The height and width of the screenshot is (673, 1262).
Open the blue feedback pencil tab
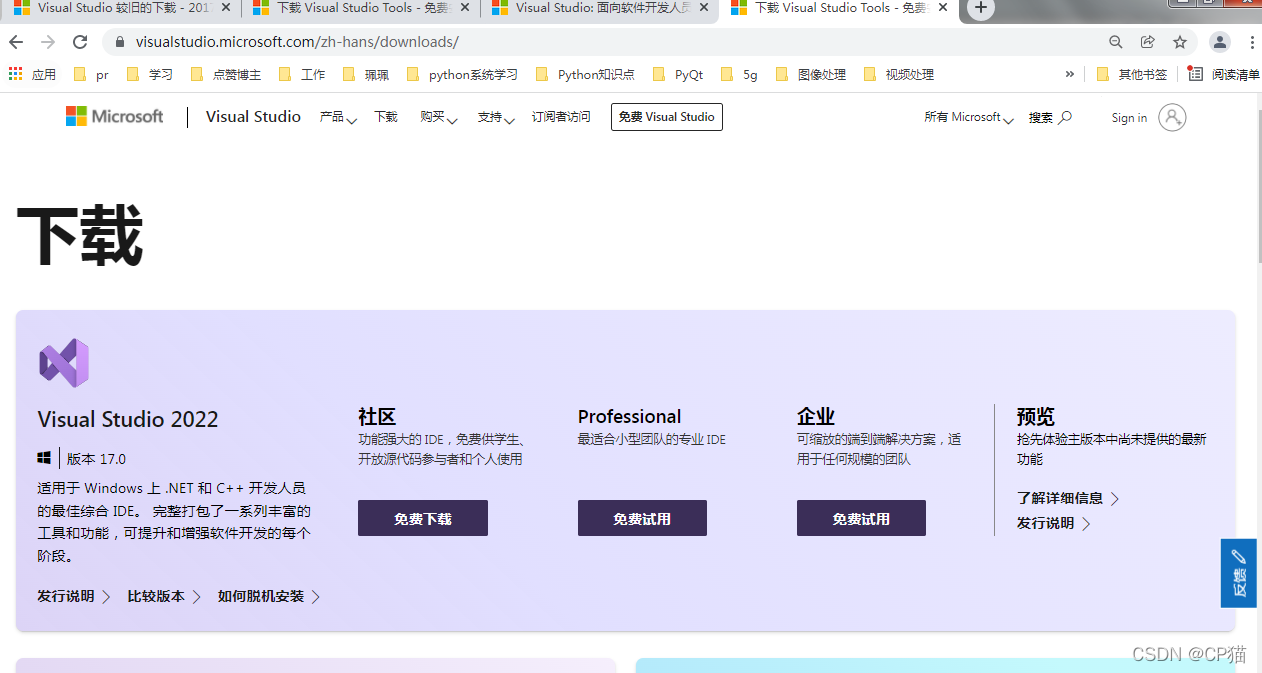click(x=1239, y=573)
